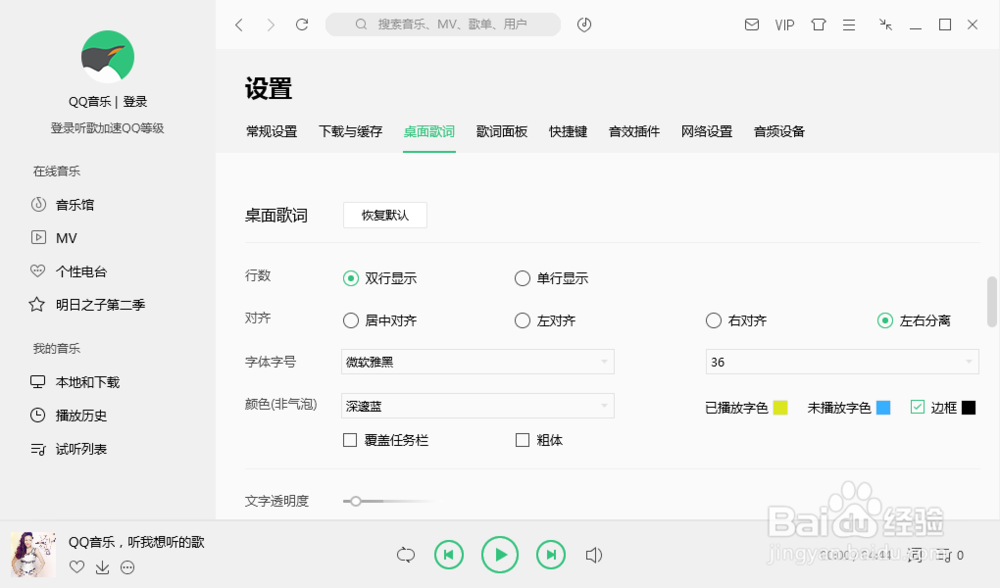Click the VIP membership icon

(x=784, y=24)
